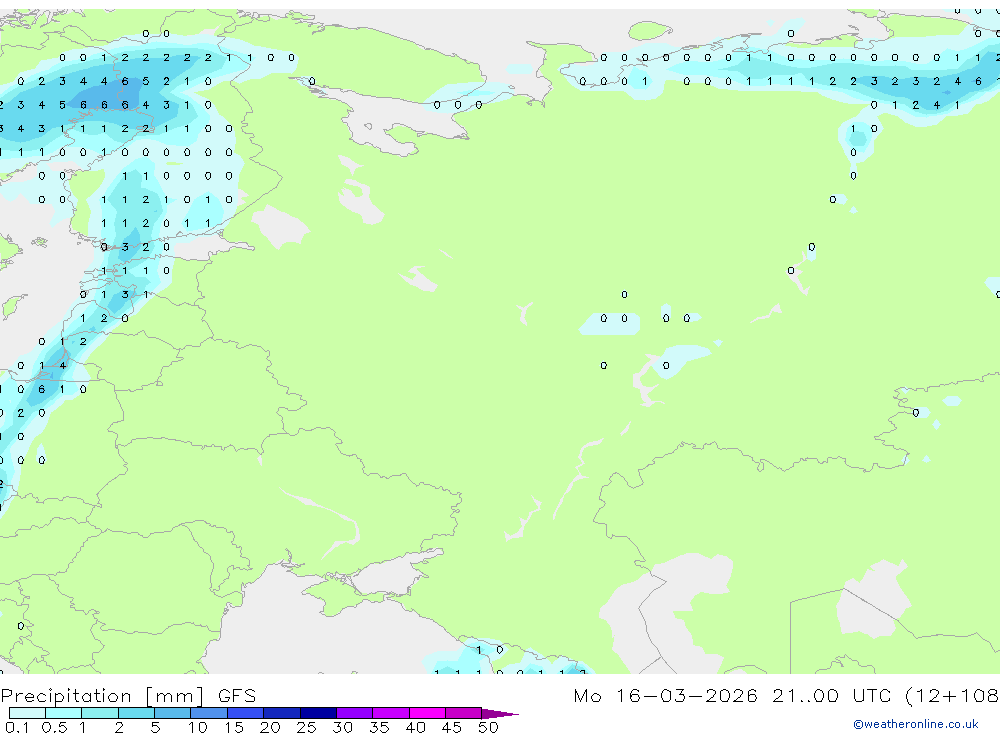The height and width of the screenshot is (733, 1000).
Task: Click the 45–50 mm legend color swatch
Action: pyautogui.click(x=463, y=713)
